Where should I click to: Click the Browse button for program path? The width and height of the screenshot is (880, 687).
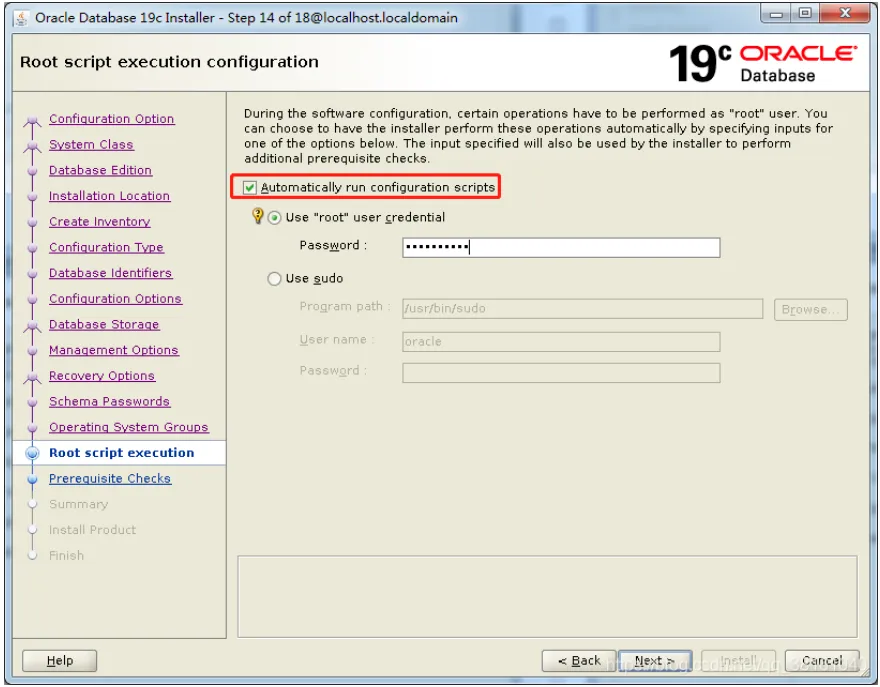pos(811,309)
